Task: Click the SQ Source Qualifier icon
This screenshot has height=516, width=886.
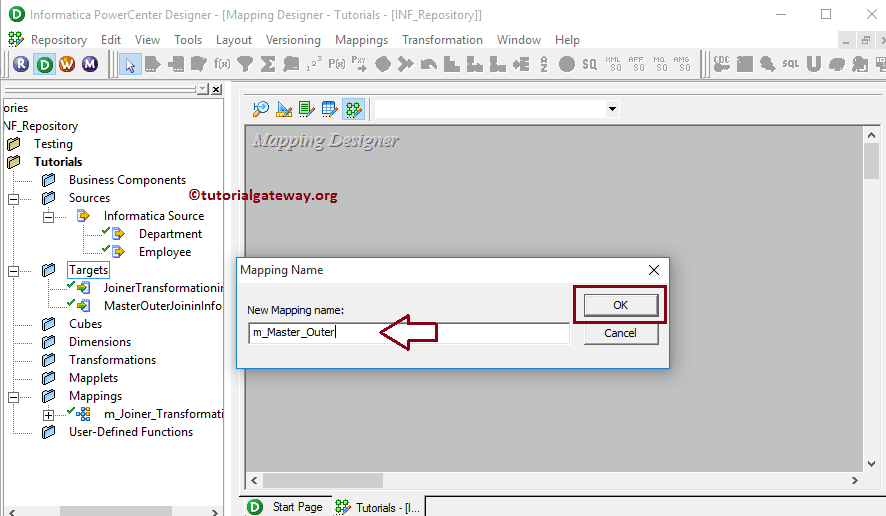Action: click(589, 64)
